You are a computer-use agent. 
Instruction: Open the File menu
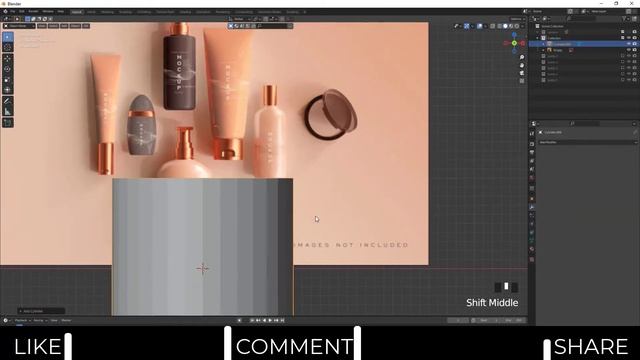13,11
